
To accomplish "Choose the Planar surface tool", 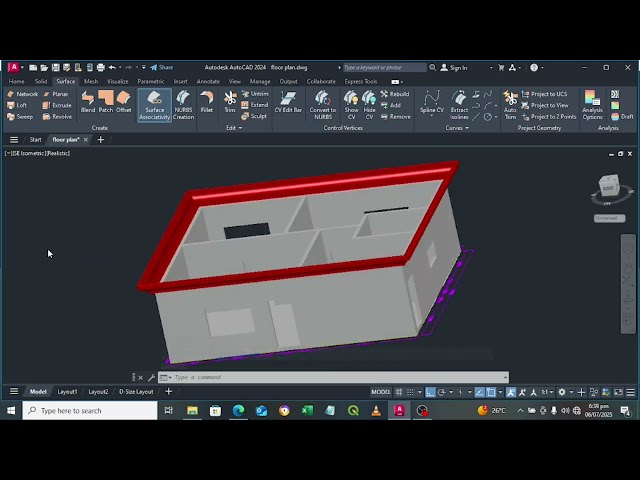I will [56, 94].
